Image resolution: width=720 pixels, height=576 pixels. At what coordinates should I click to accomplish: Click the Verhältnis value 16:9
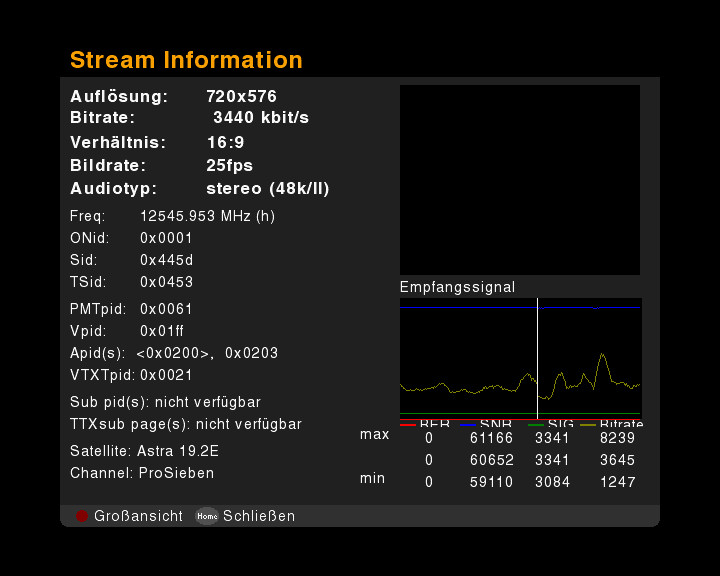click(225, 142)
